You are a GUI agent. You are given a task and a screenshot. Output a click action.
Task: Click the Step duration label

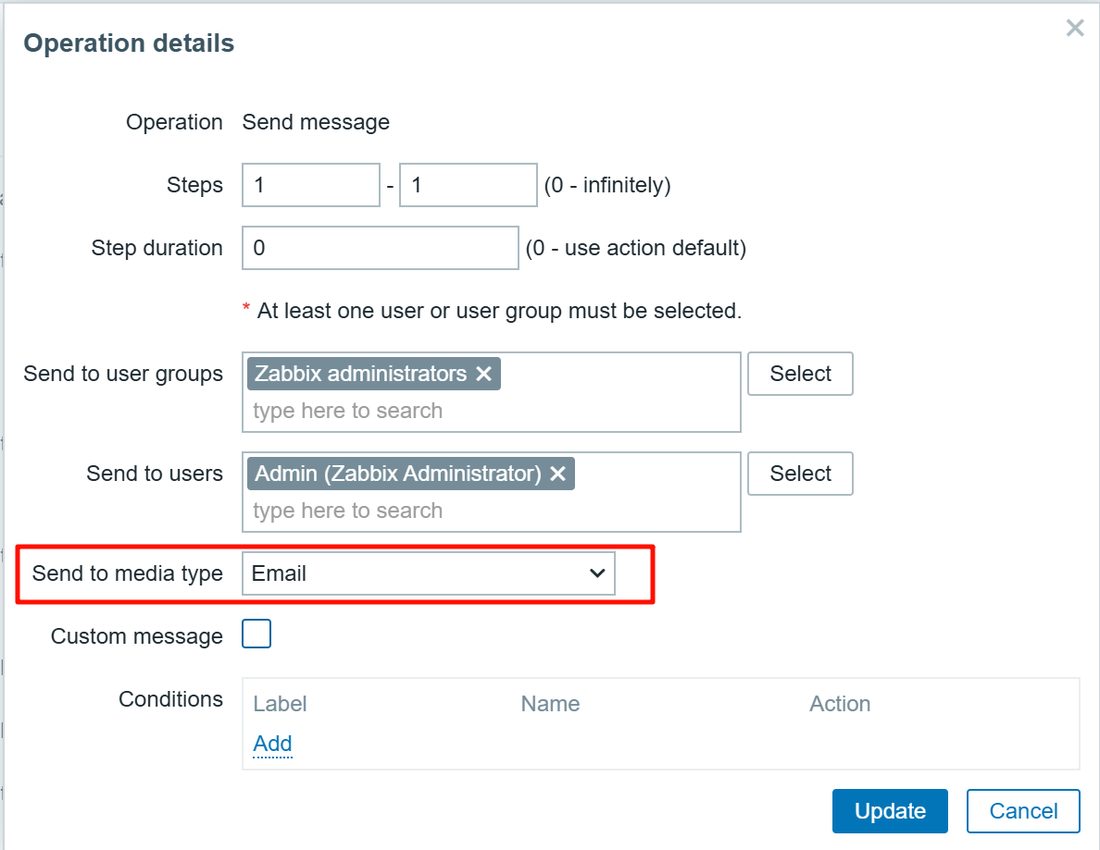click(x=157, y=248)
